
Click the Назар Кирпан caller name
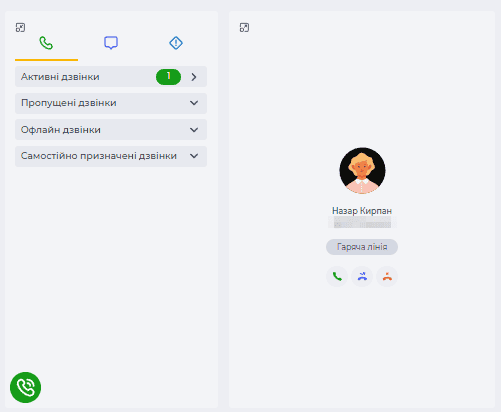coord(362,211)
